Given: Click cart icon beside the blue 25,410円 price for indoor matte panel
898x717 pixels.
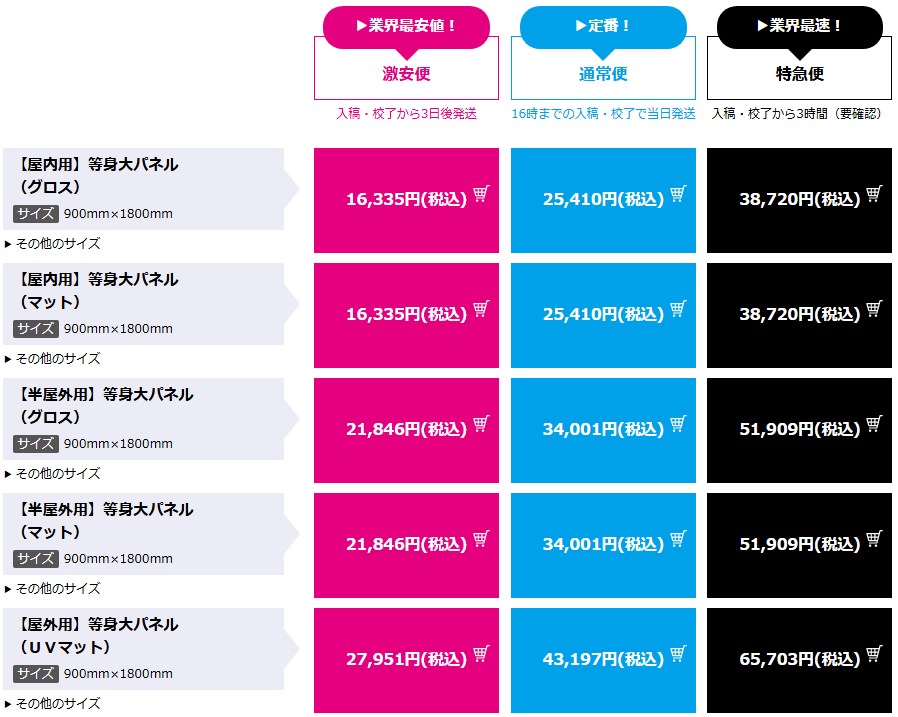Looking at the screenshot, I should pyautogui.click(x=678, y=309).
